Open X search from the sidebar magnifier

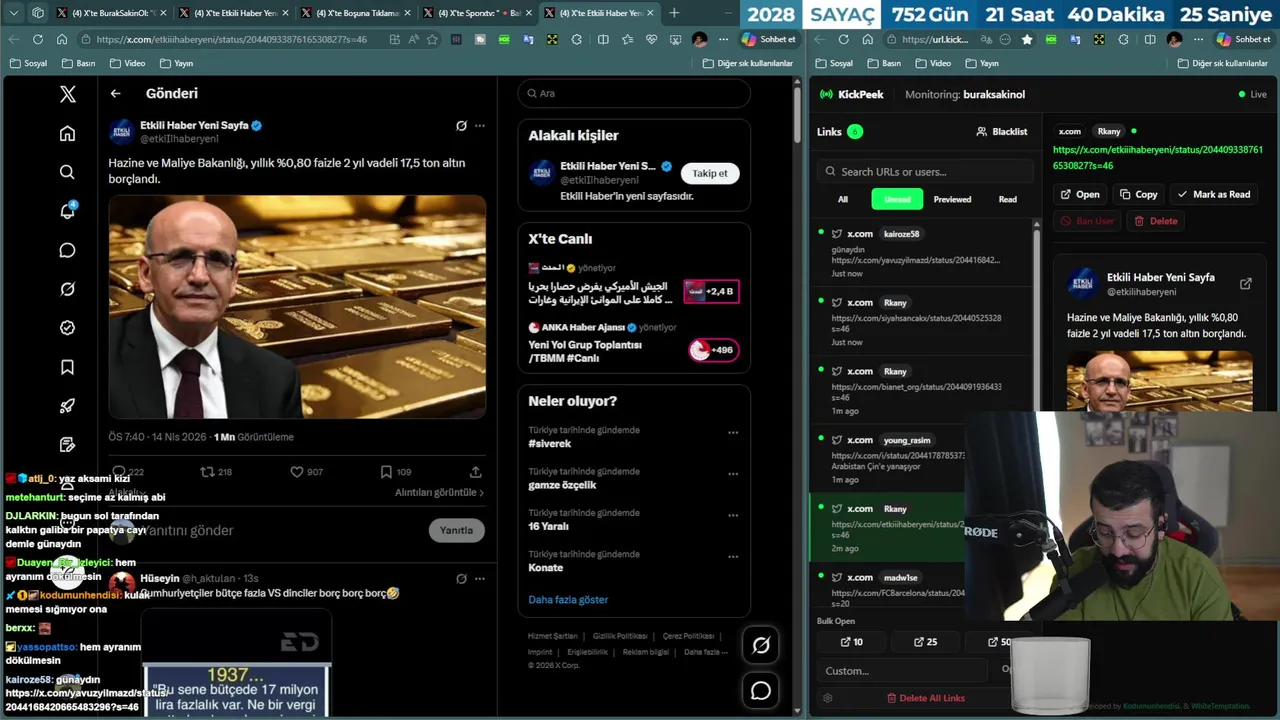click(x=67, y=172)
